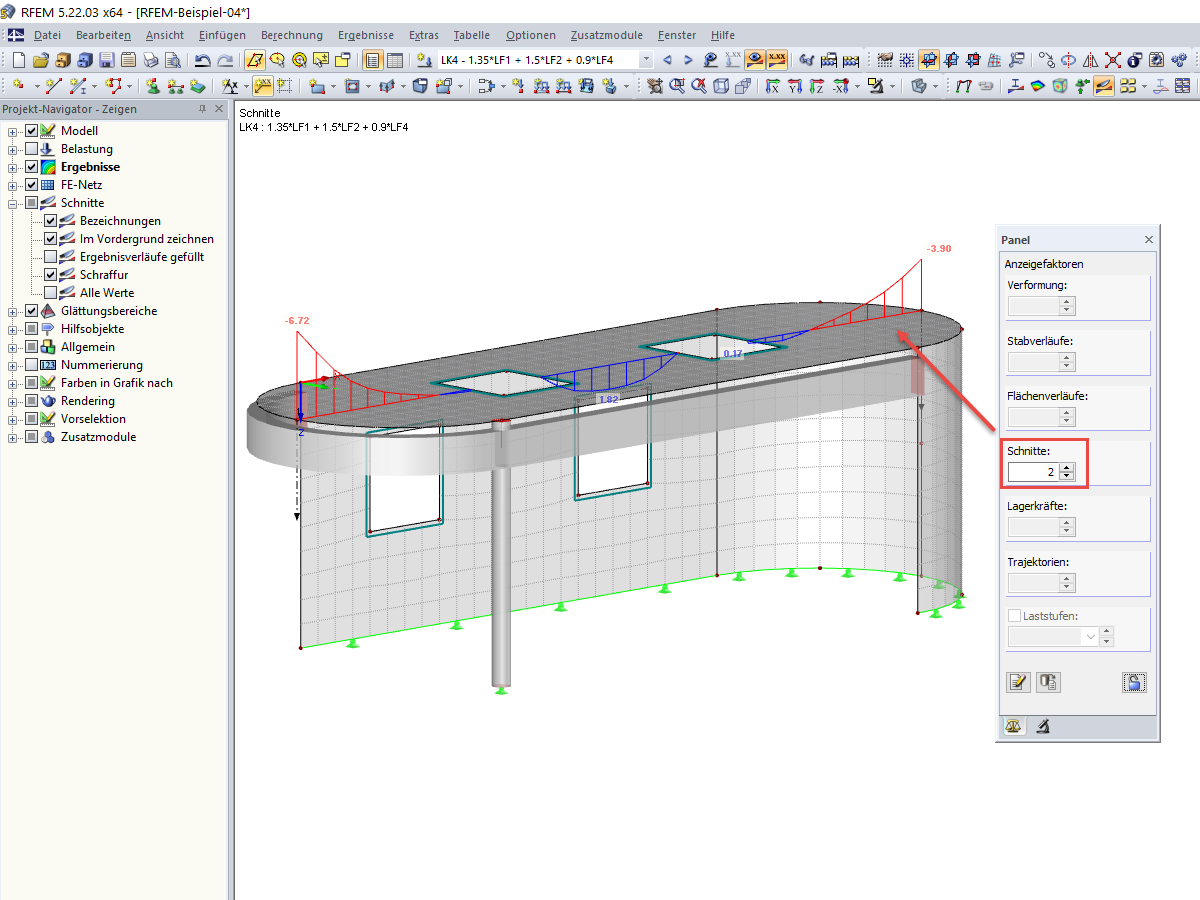Uncheck the Schraffur option
This screenshot has width=1200, height=900.
[50, 275]
